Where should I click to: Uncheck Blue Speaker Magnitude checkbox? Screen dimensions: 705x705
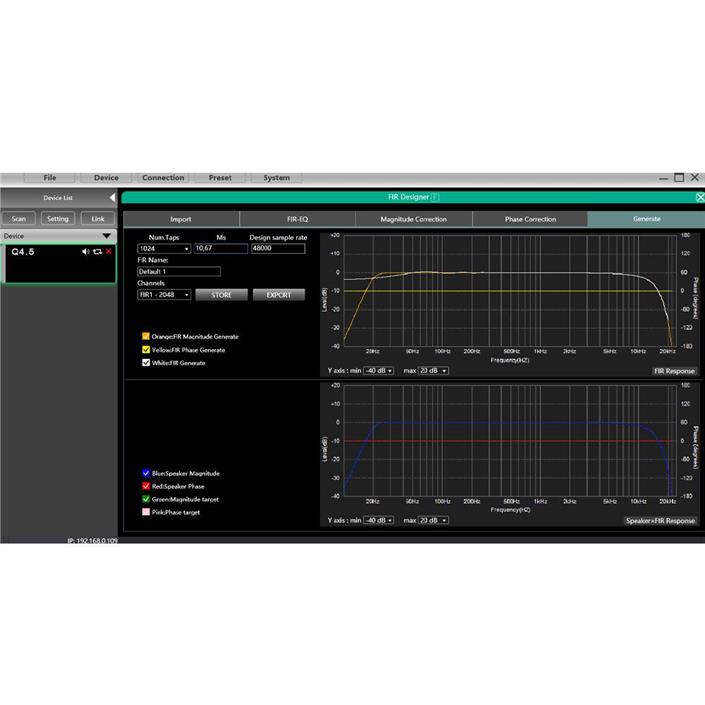(x=146, y=473)
